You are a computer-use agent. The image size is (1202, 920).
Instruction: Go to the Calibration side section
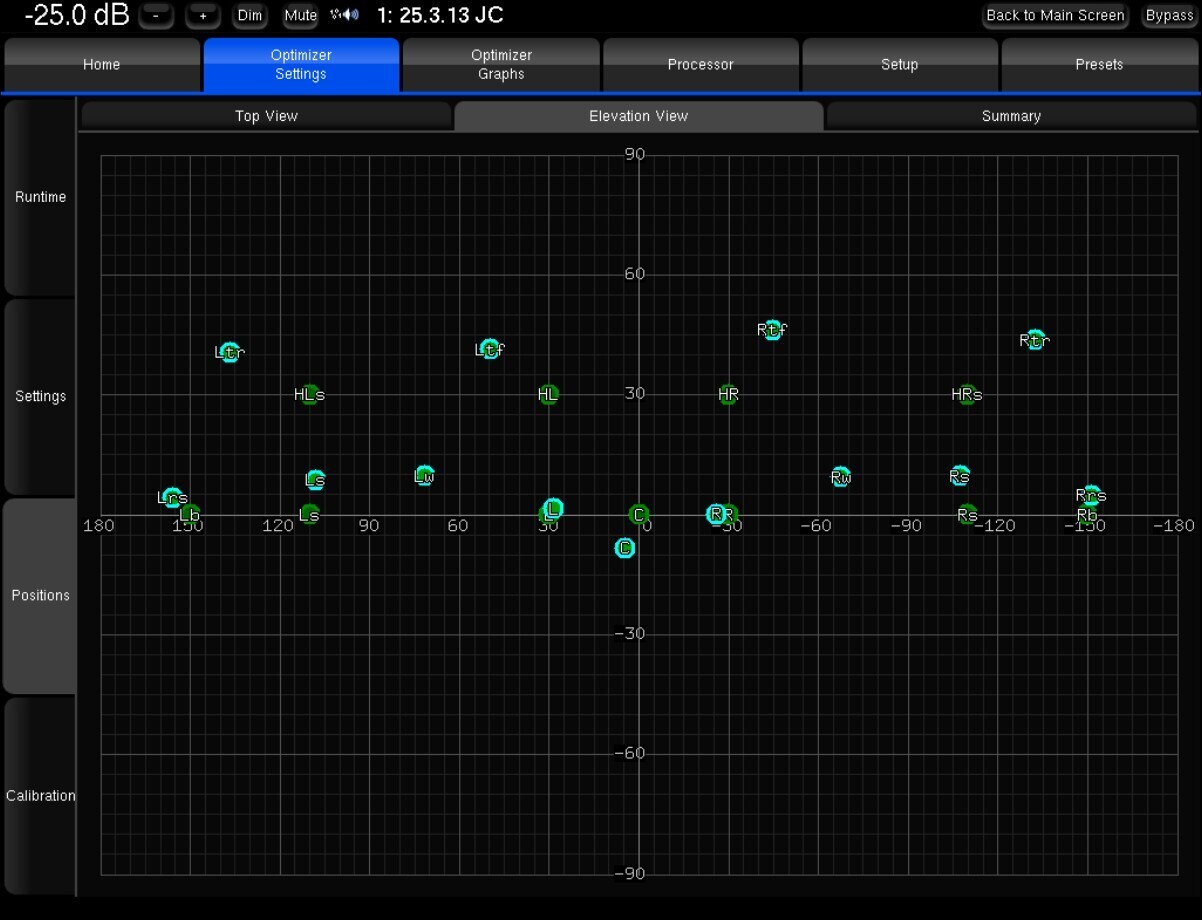(40, 795)
